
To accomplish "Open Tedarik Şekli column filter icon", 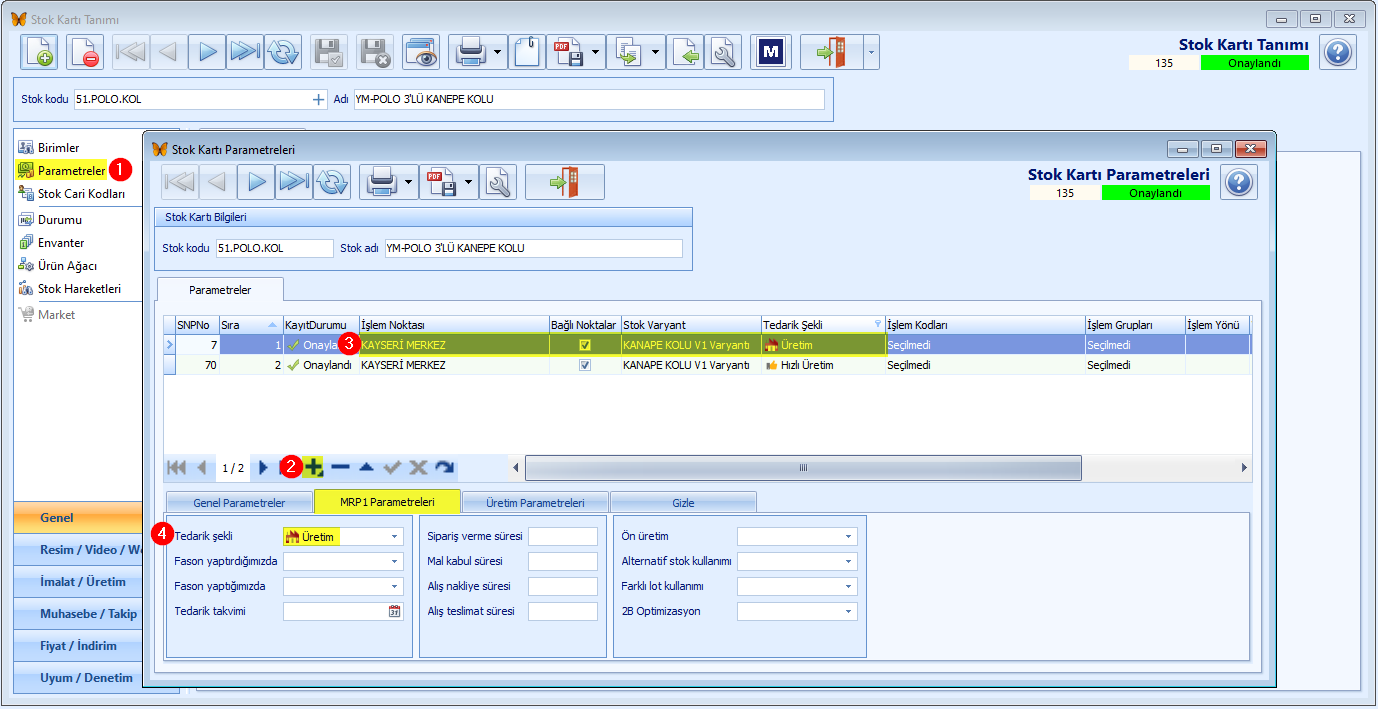I will pos(878,324).
